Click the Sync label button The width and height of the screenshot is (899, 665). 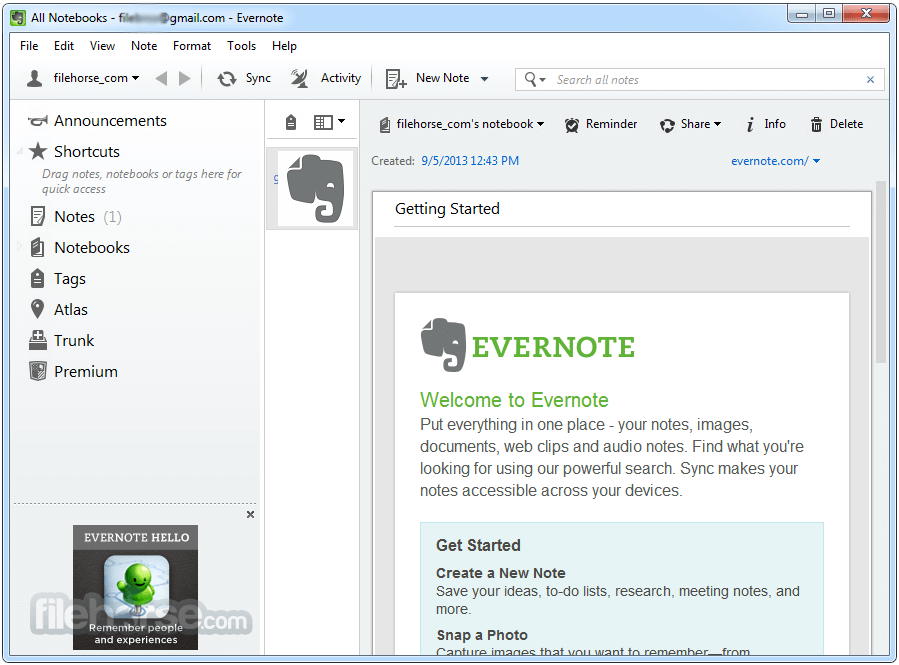(x=258, y=78)
